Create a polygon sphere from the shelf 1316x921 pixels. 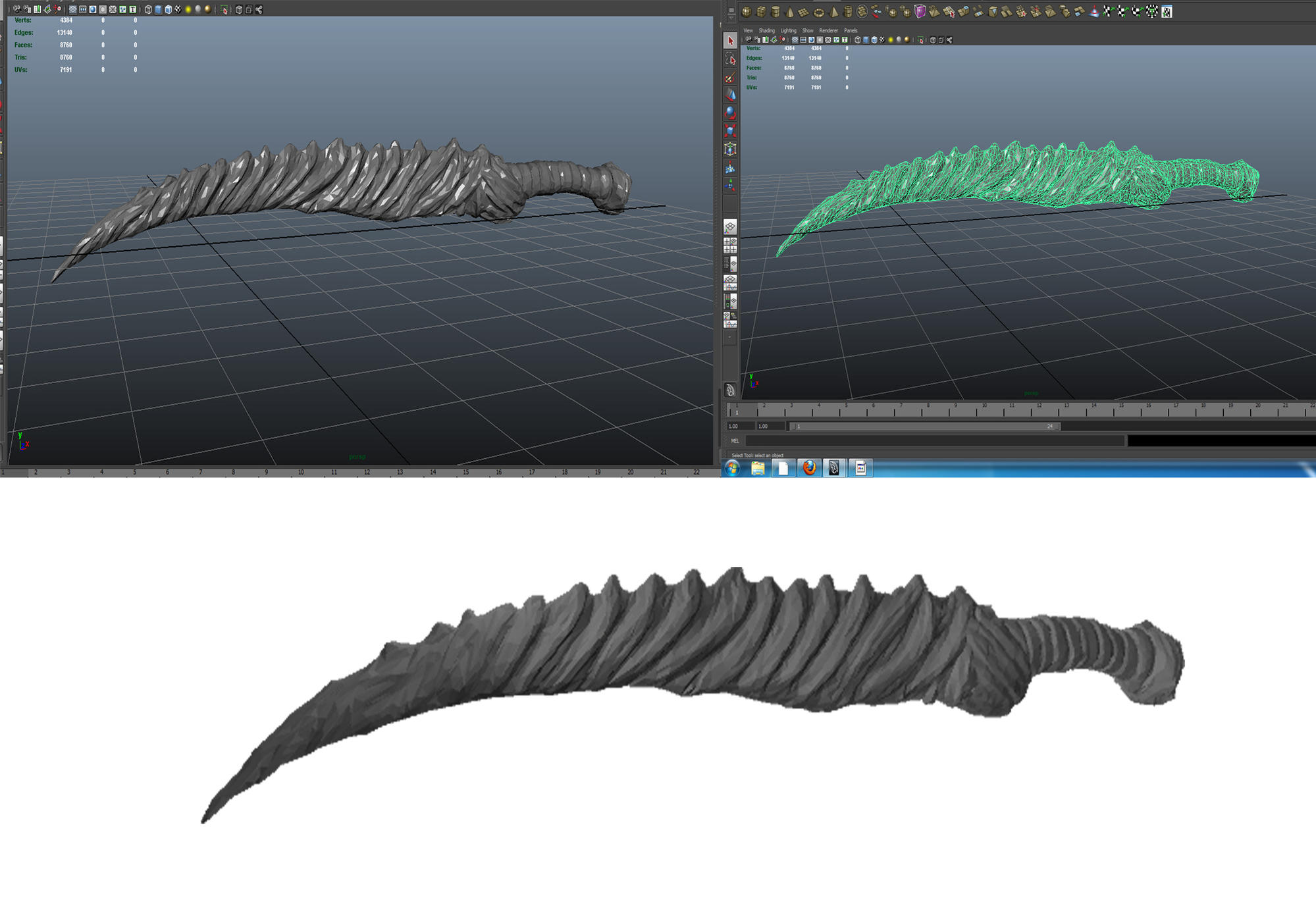747,11
